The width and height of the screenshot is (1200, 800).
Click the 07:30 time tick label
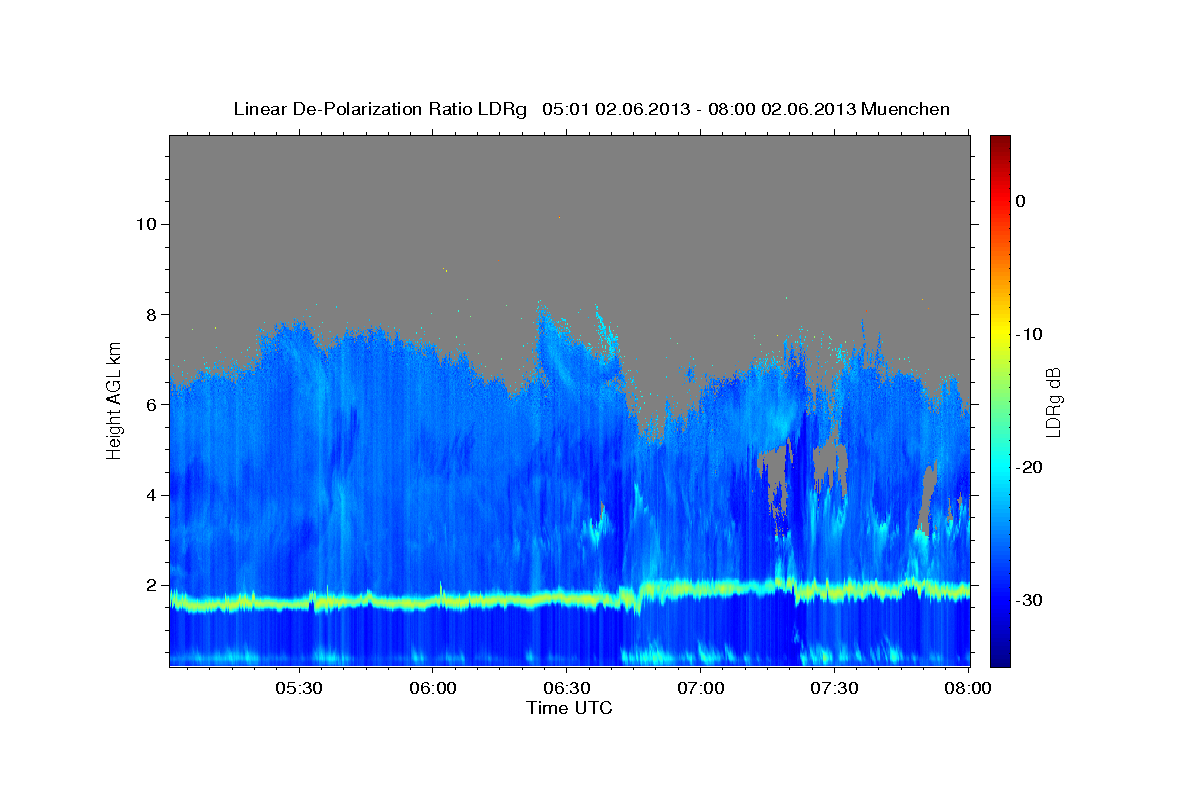point(835,689)
